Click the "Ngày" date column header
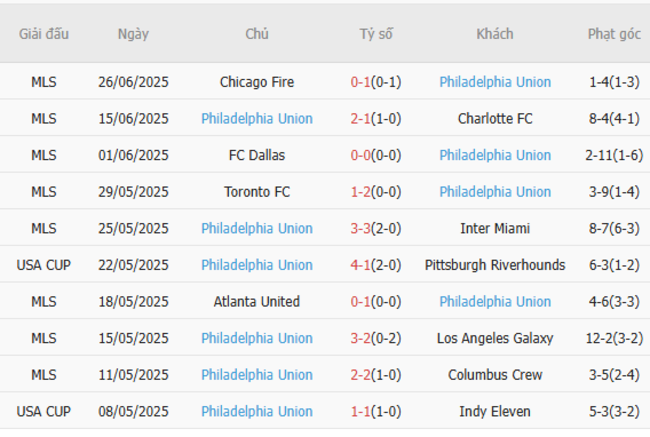This screenshot has width=650, height=437. point(133,34)
